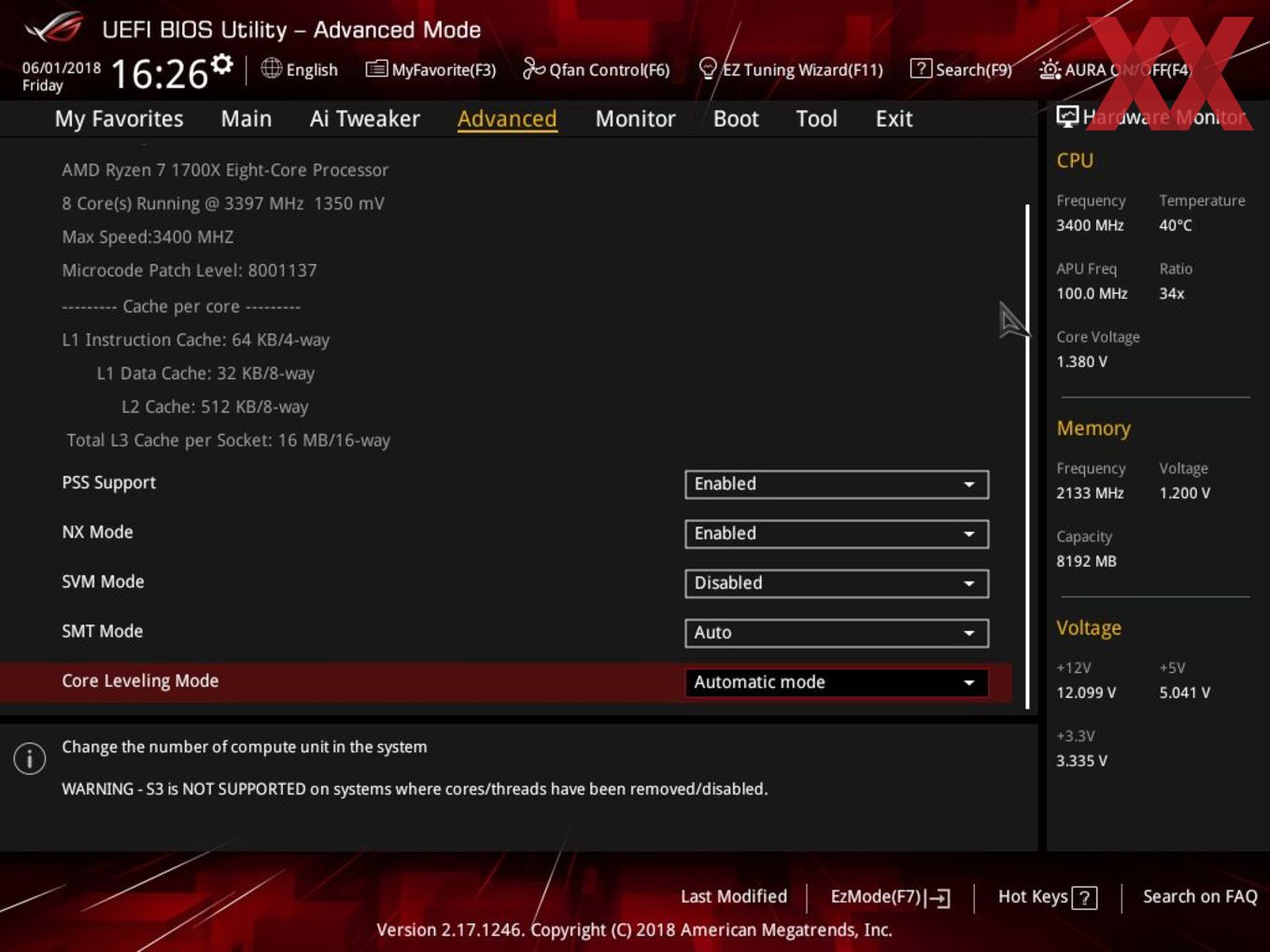The width and height of the screenshot is (1270, 952).
Task: Click +3.3V value 3.335 V
Action: pos(1081,761)
